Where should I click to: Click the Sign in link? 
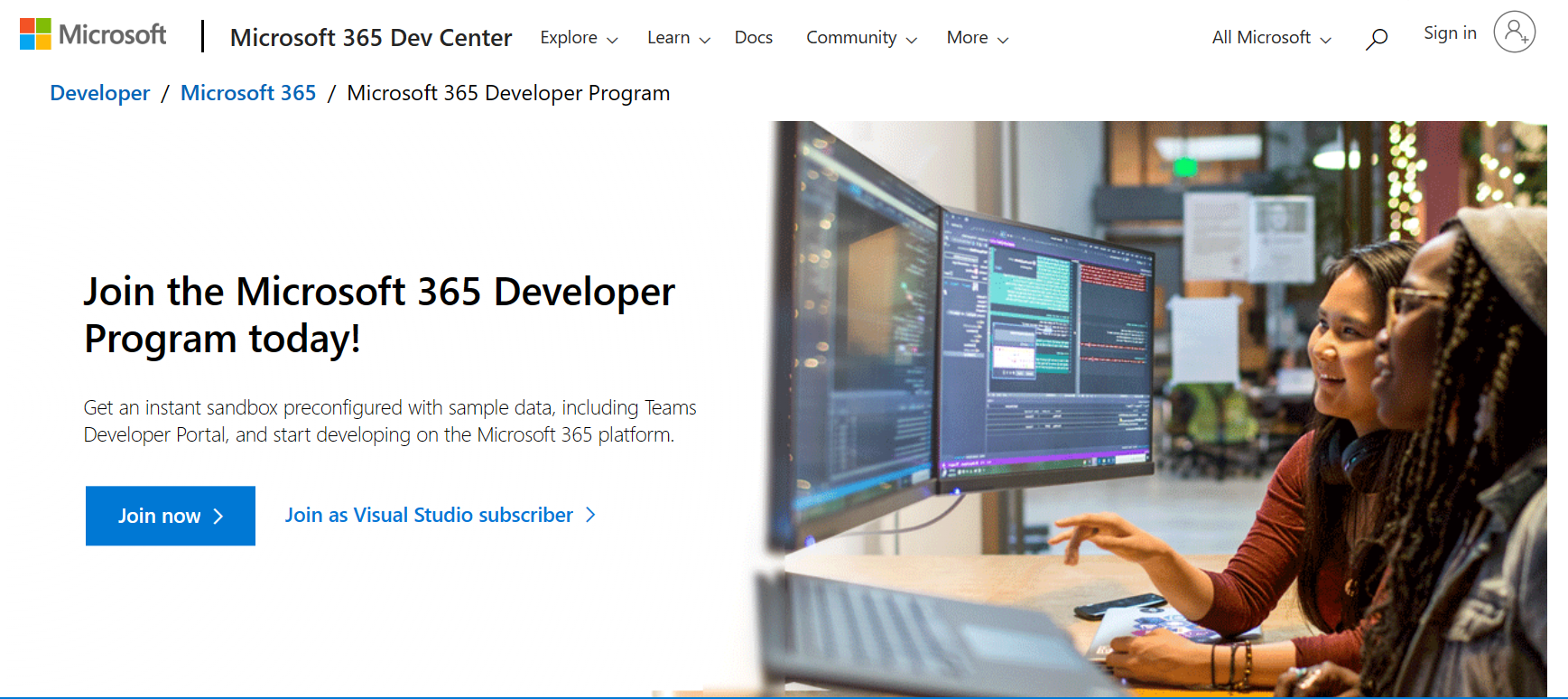tap(1450, 33)
